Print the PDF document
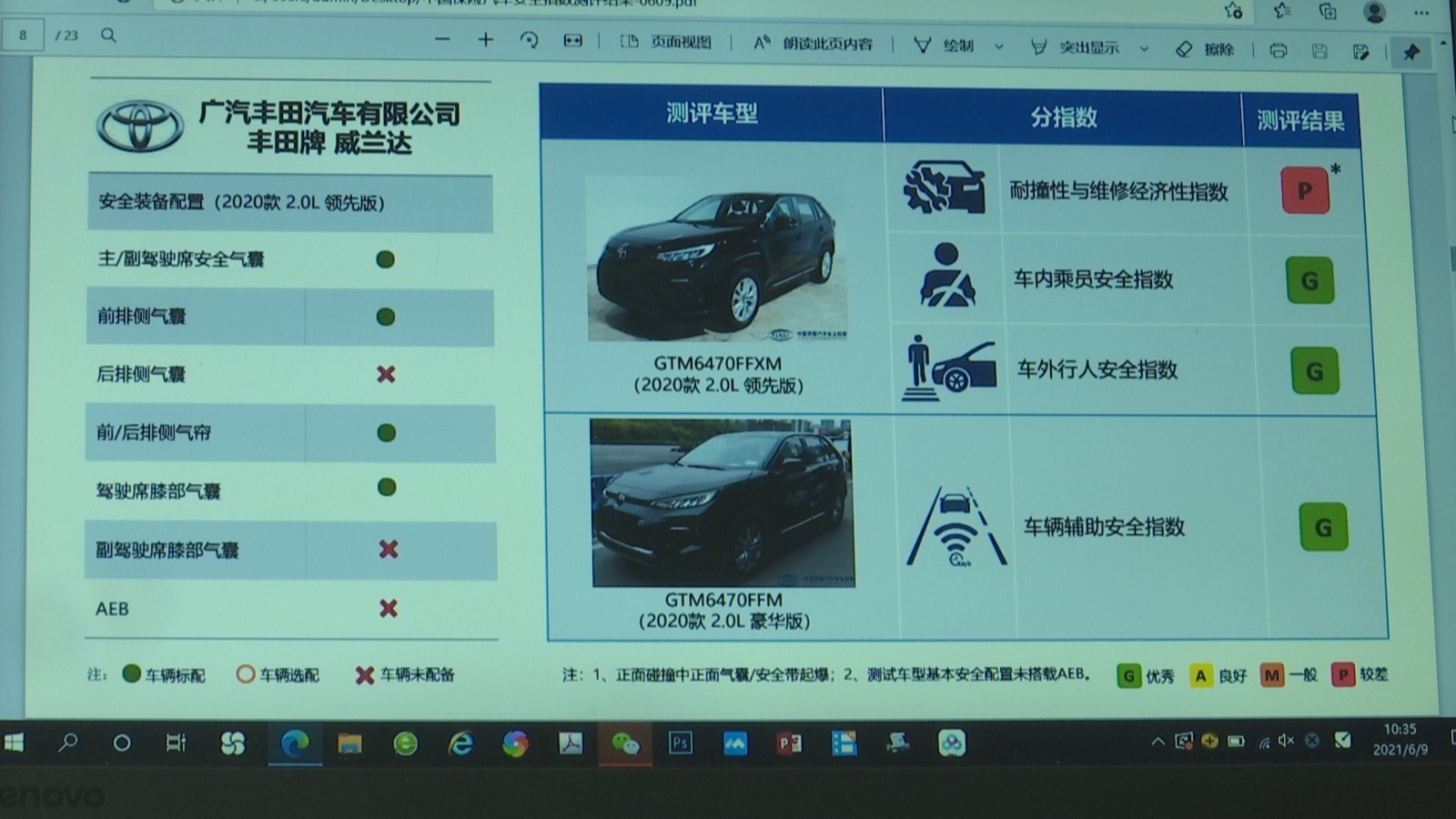The image size is (1456, 819). [1278, 51]
